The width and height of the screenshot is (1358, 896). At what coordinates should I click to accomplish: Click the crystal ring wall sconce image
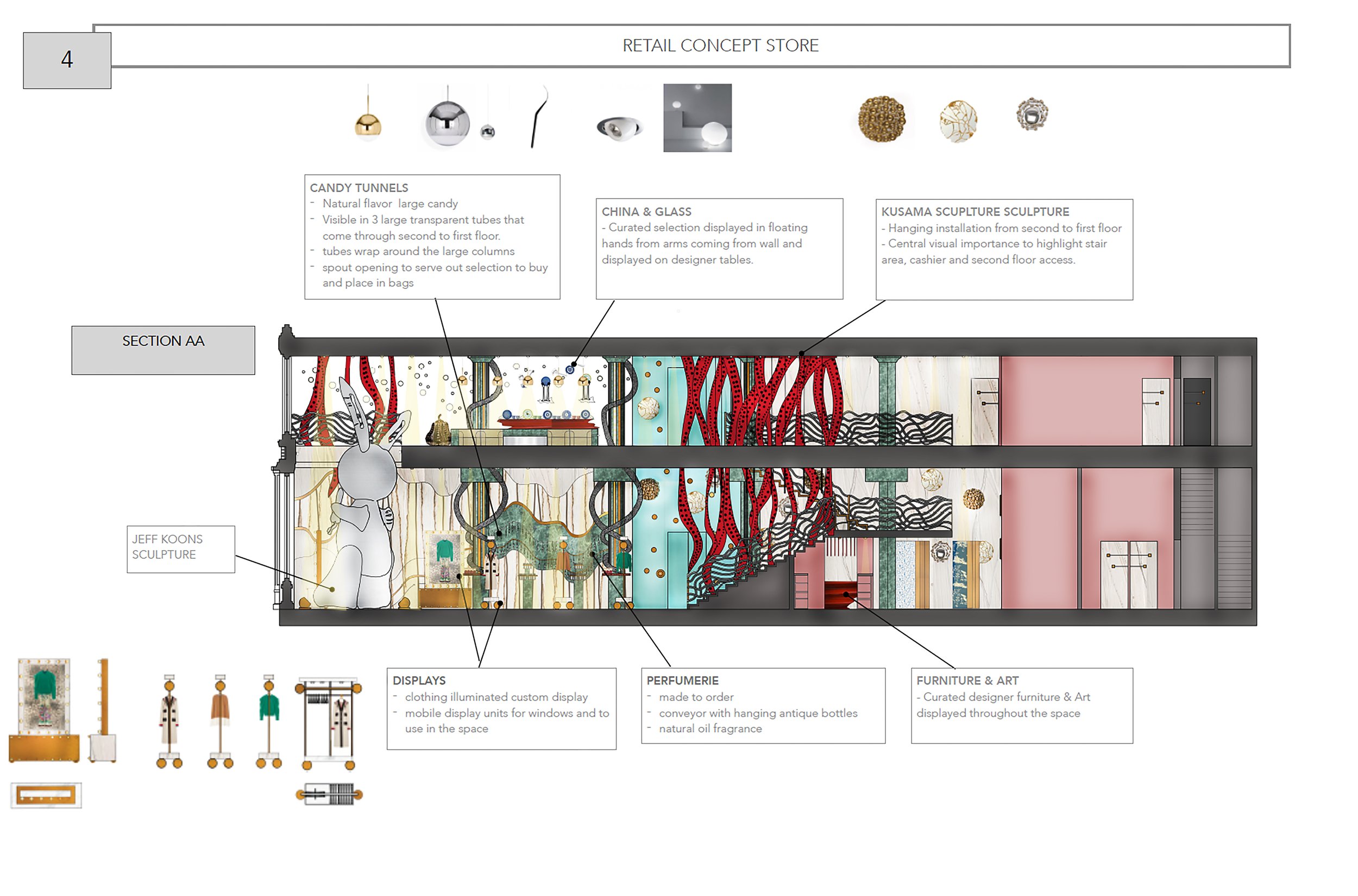(1032, 113)
